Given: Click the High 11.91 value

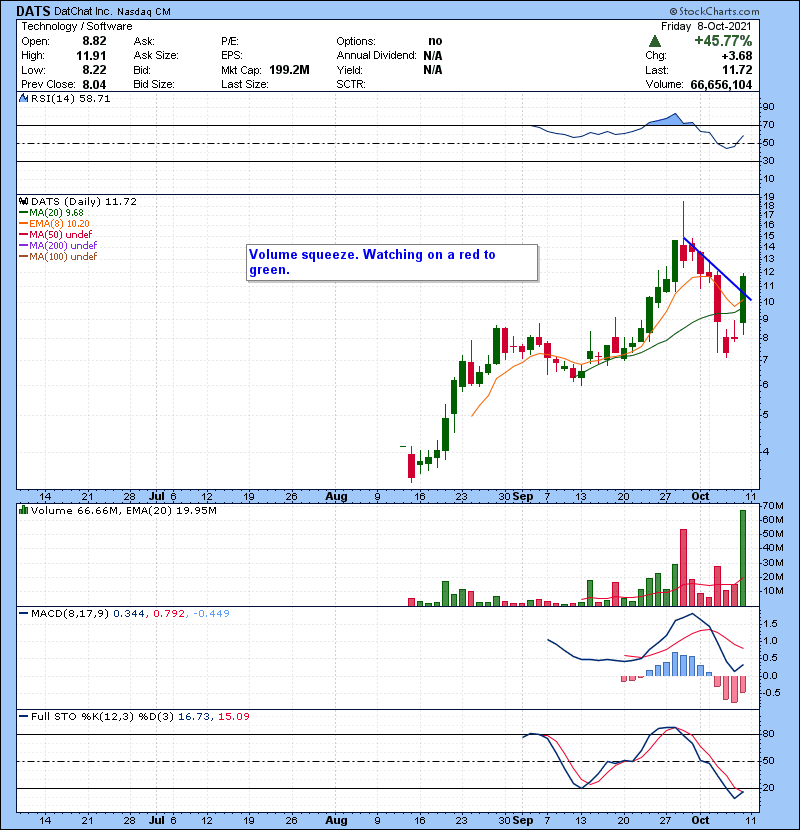Looking at the screenshot, I should click(91, 56).
